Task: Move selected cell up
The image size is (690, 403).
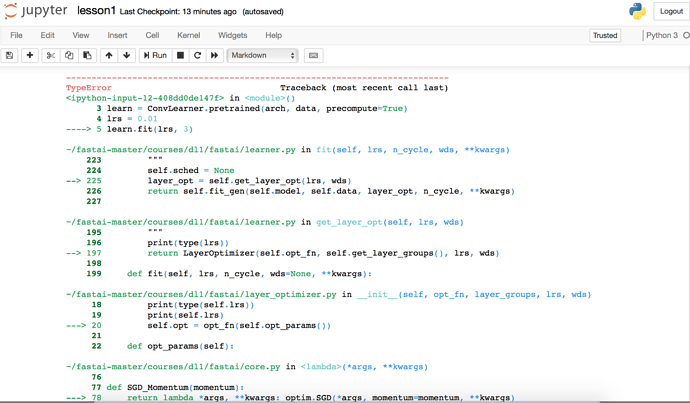Action: pyautogui.click(x=109, y=56)
